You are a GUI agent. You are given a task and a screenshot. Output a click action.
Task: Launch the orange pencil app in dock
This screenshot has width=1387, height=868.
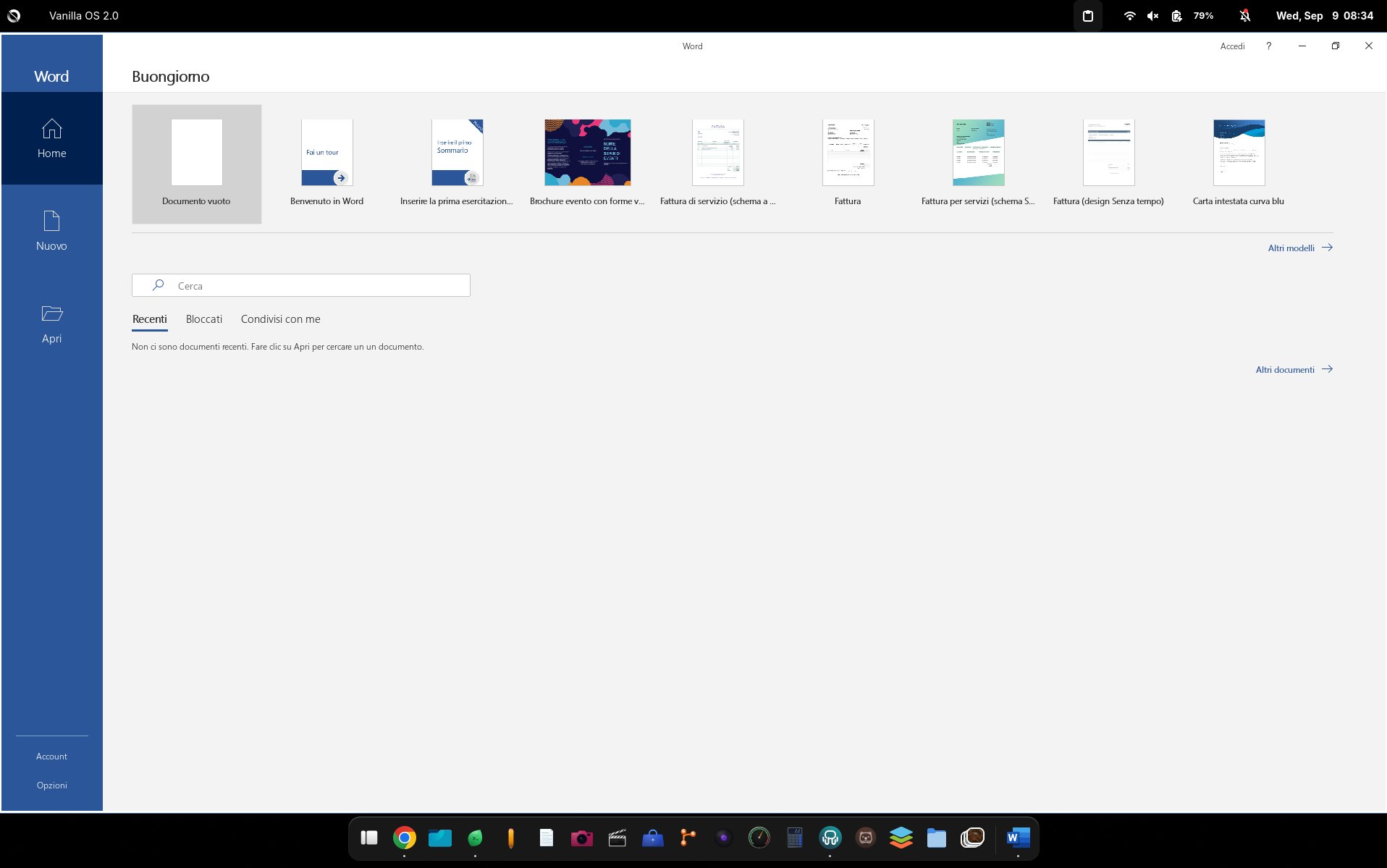[x=511, y=838]
